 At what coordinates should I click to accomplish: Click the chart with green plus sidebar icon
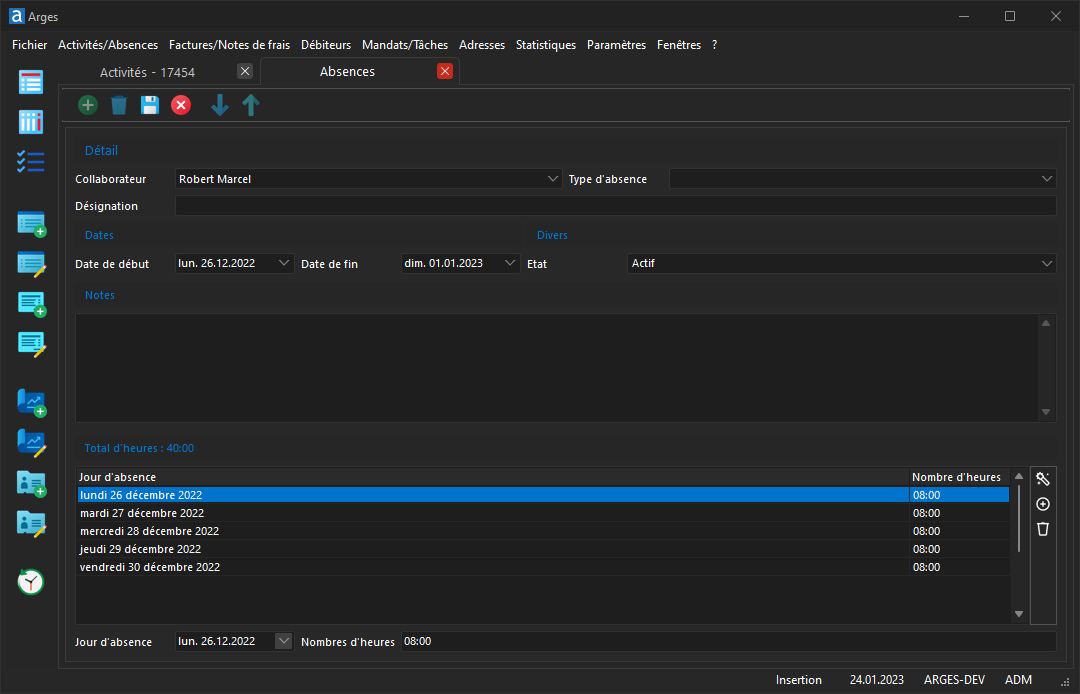(31, 403)
